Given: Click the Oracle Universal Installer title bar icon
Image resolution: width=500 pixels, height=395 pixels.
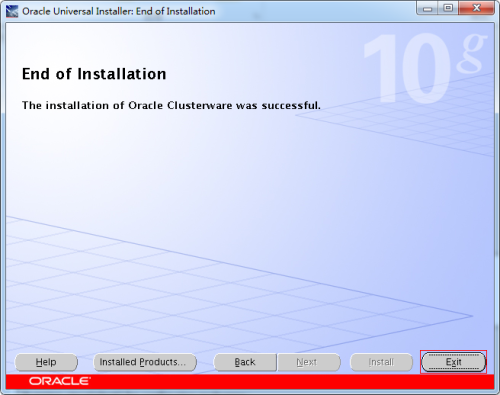Looking at the screenshot, I should click(x=12, y=11).
